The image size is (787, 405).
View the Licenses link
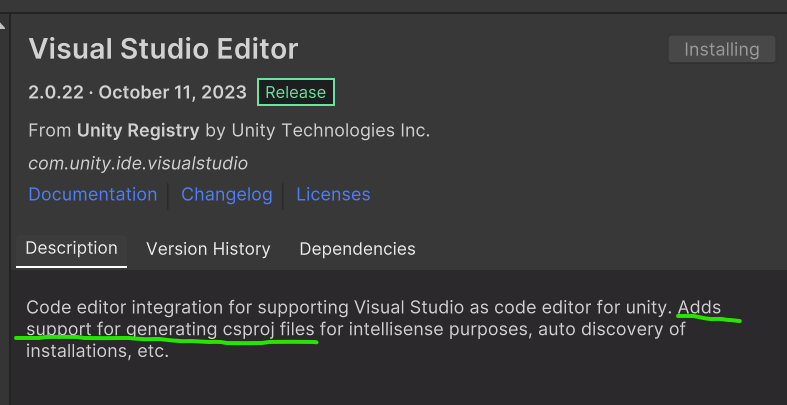tap(333, 194)
